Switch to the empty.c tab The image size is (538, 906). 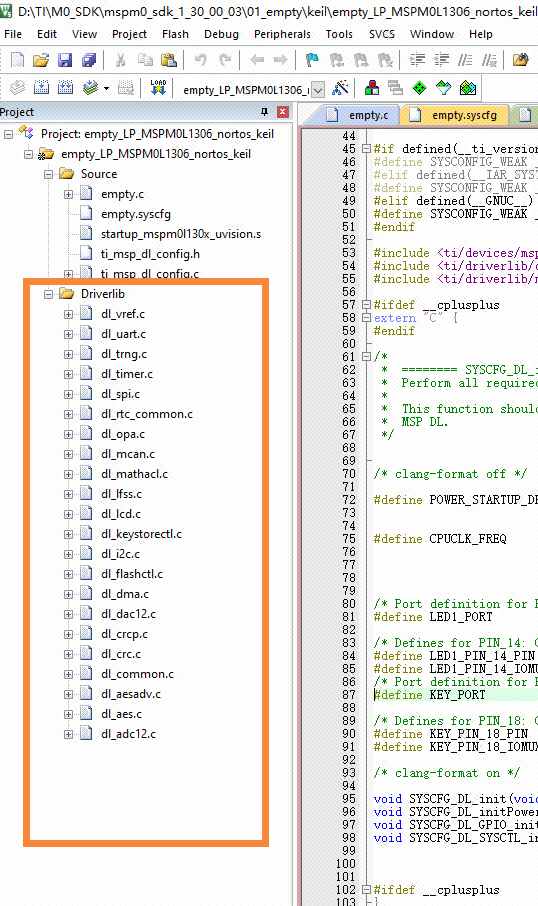[368, 115]
